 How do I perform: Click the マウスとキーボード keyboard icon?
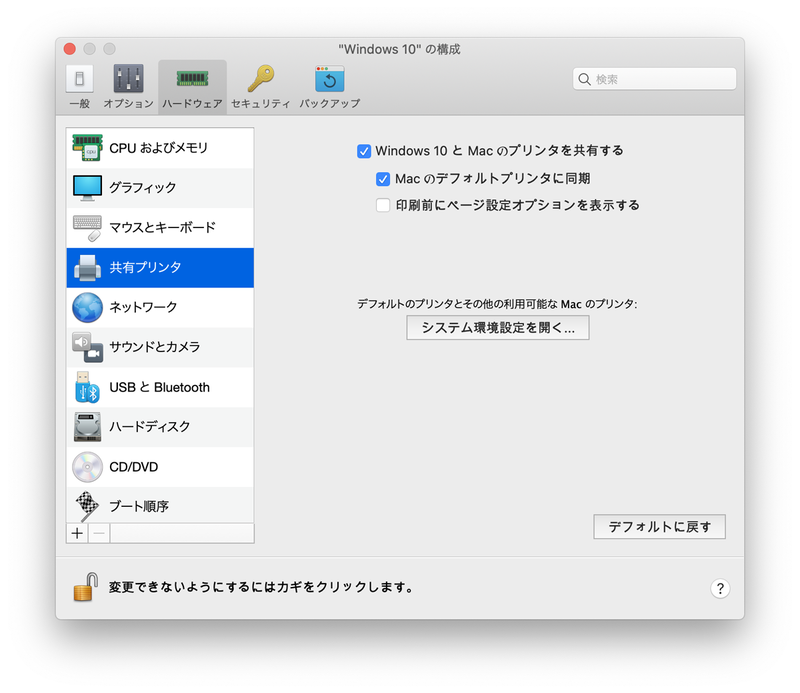pos(87,228)
